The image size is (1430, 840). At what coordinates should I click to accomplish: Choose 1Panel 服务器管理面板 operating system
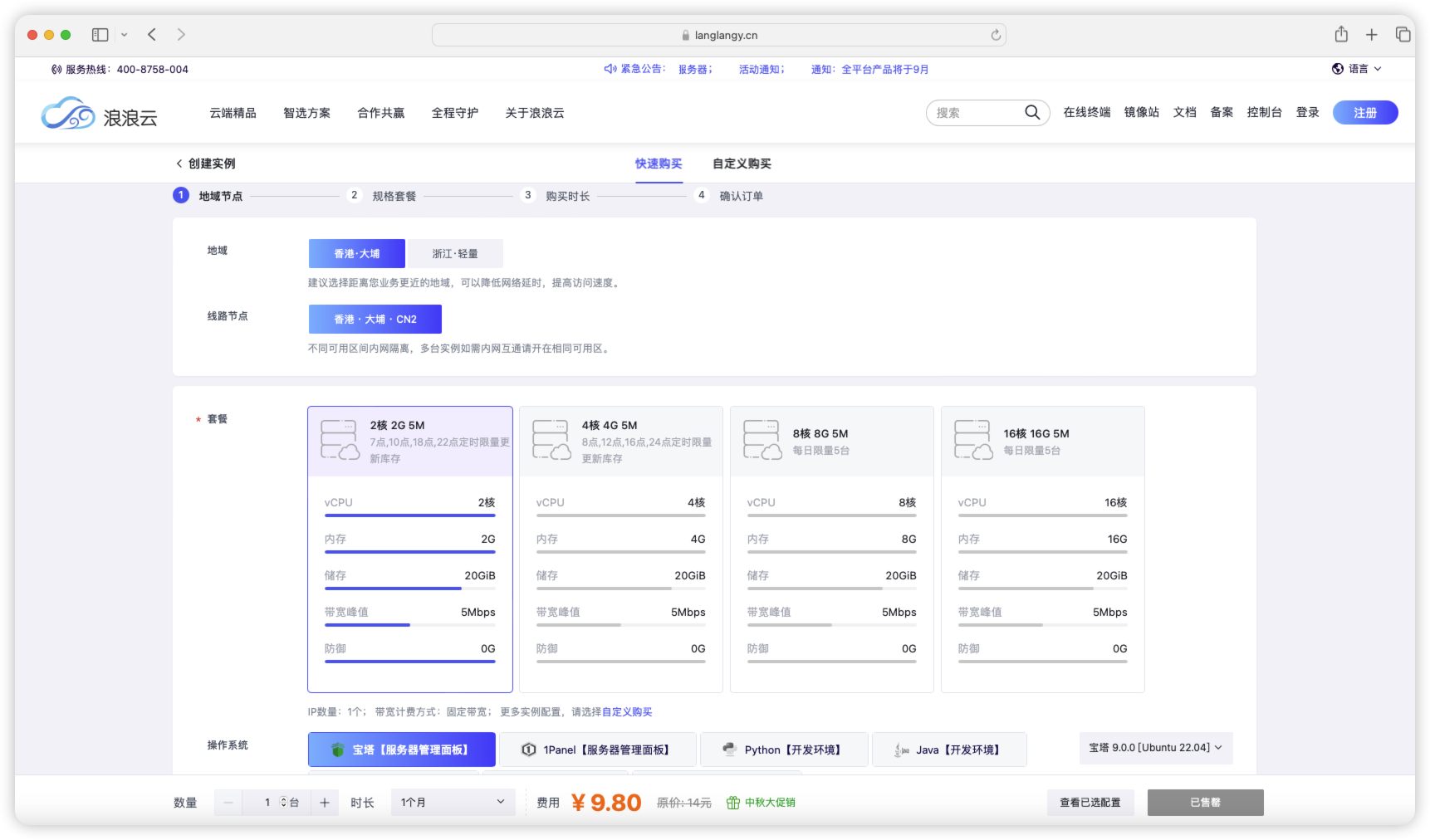click(597, 750)
